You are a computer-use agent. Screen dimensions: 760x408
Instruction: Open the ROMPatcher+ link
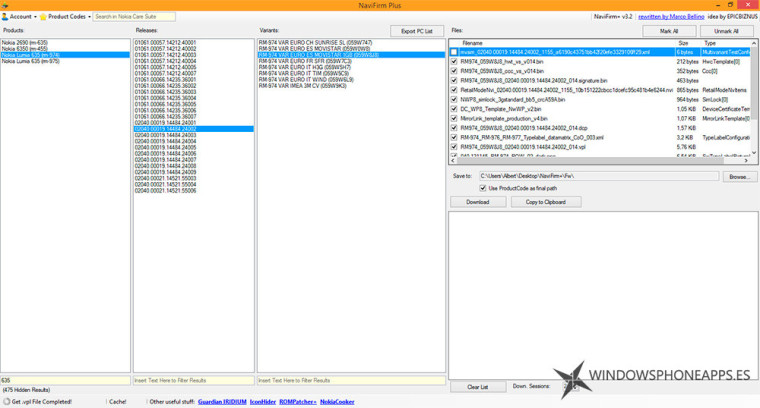[298, 402]
